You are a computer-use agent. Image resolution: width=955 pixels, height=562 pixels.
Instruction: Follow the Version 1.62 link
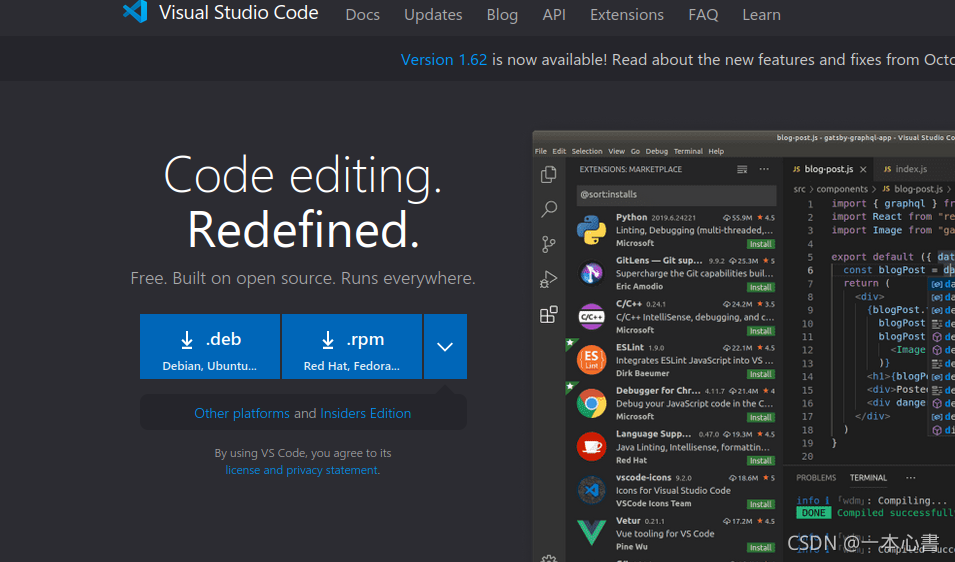pyautogui.click(x=443, y=60)
